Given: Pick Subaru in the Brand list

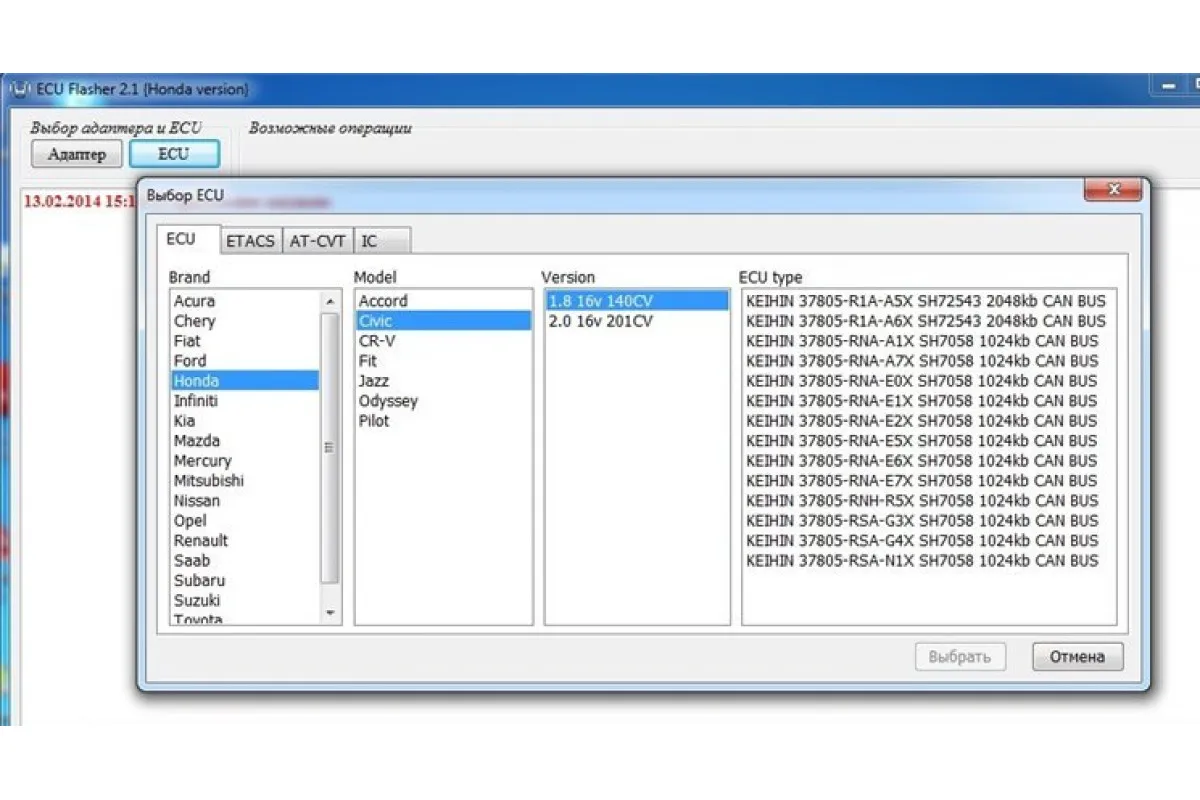Looking at the screenshot, I should 199,581.
